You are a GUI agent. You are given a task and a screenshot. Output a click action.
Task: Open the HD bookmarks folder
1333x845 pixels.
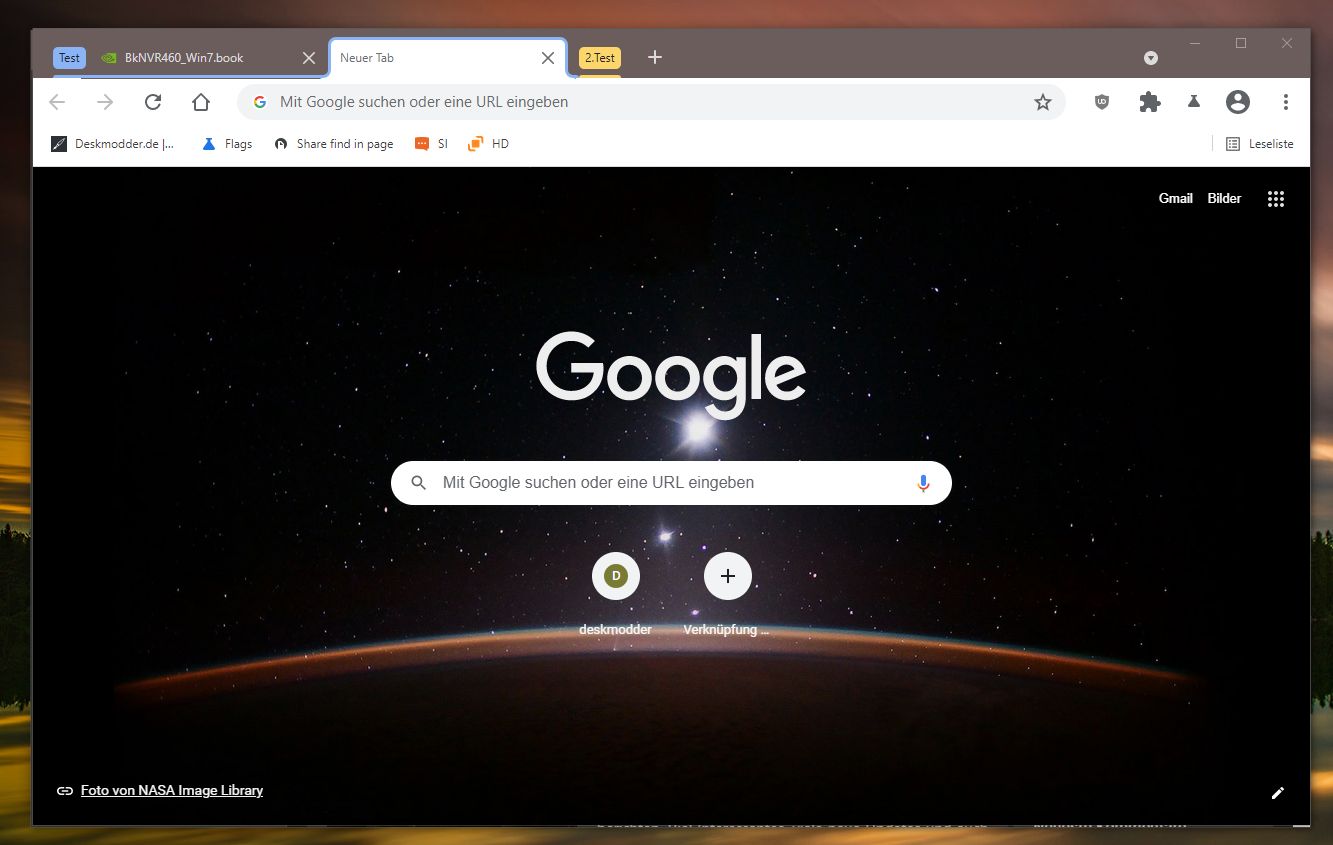[488, 144]
